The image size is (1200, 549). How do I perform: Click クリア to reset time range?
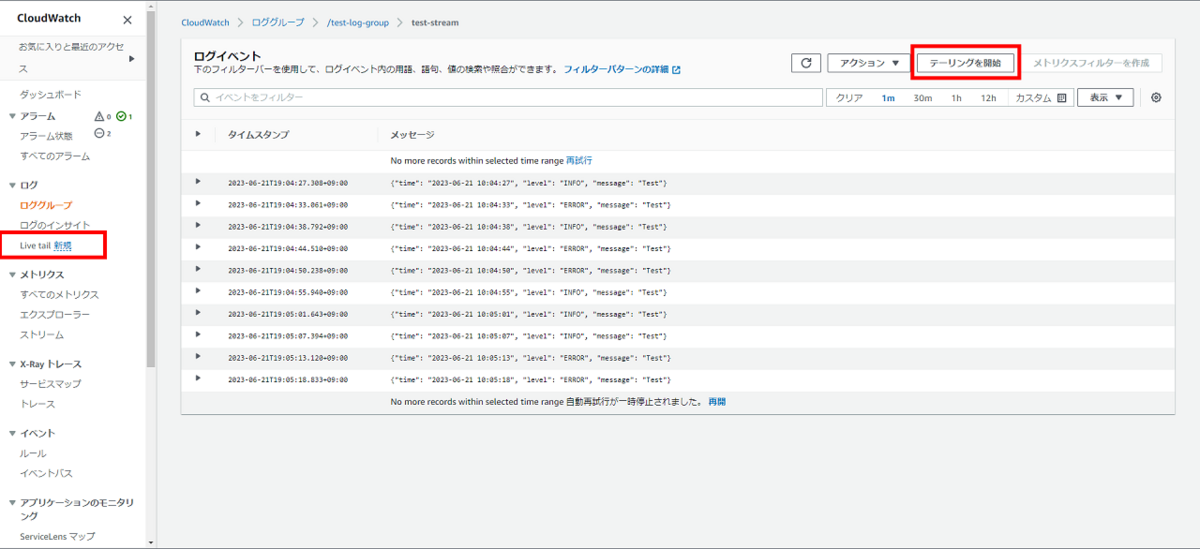click(849, 98)
